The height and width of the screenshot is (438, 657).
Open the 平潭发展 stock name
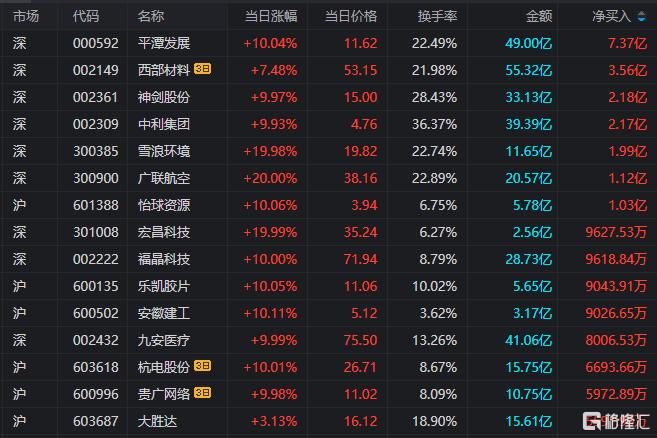(163, 43)
